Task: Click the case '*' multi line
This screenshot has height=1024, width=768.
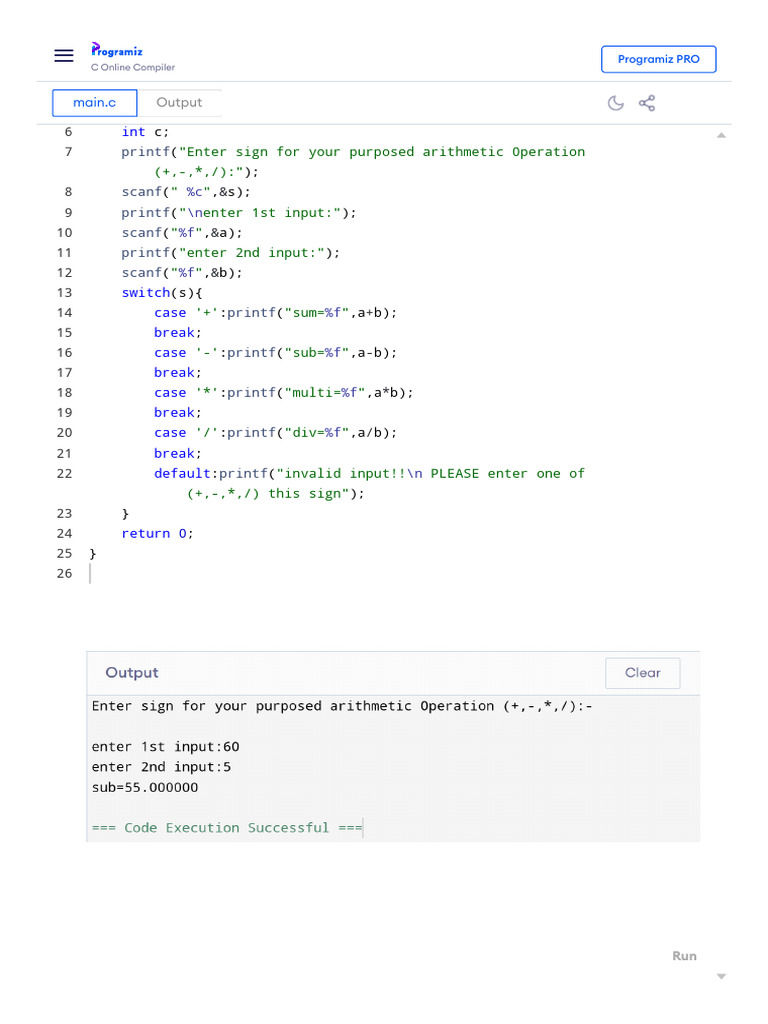Action: tap(283, 392)
